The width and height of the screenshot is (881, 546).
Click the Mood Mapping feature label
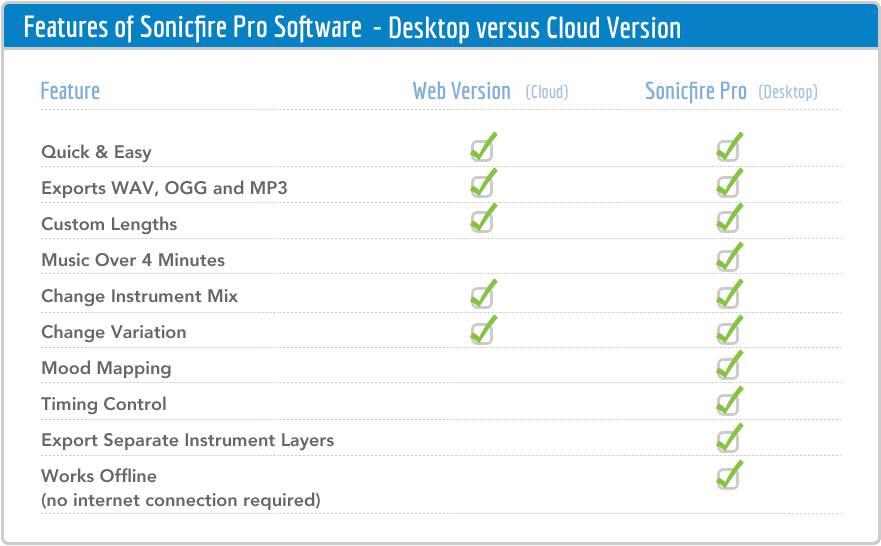(x=106, y=368)
